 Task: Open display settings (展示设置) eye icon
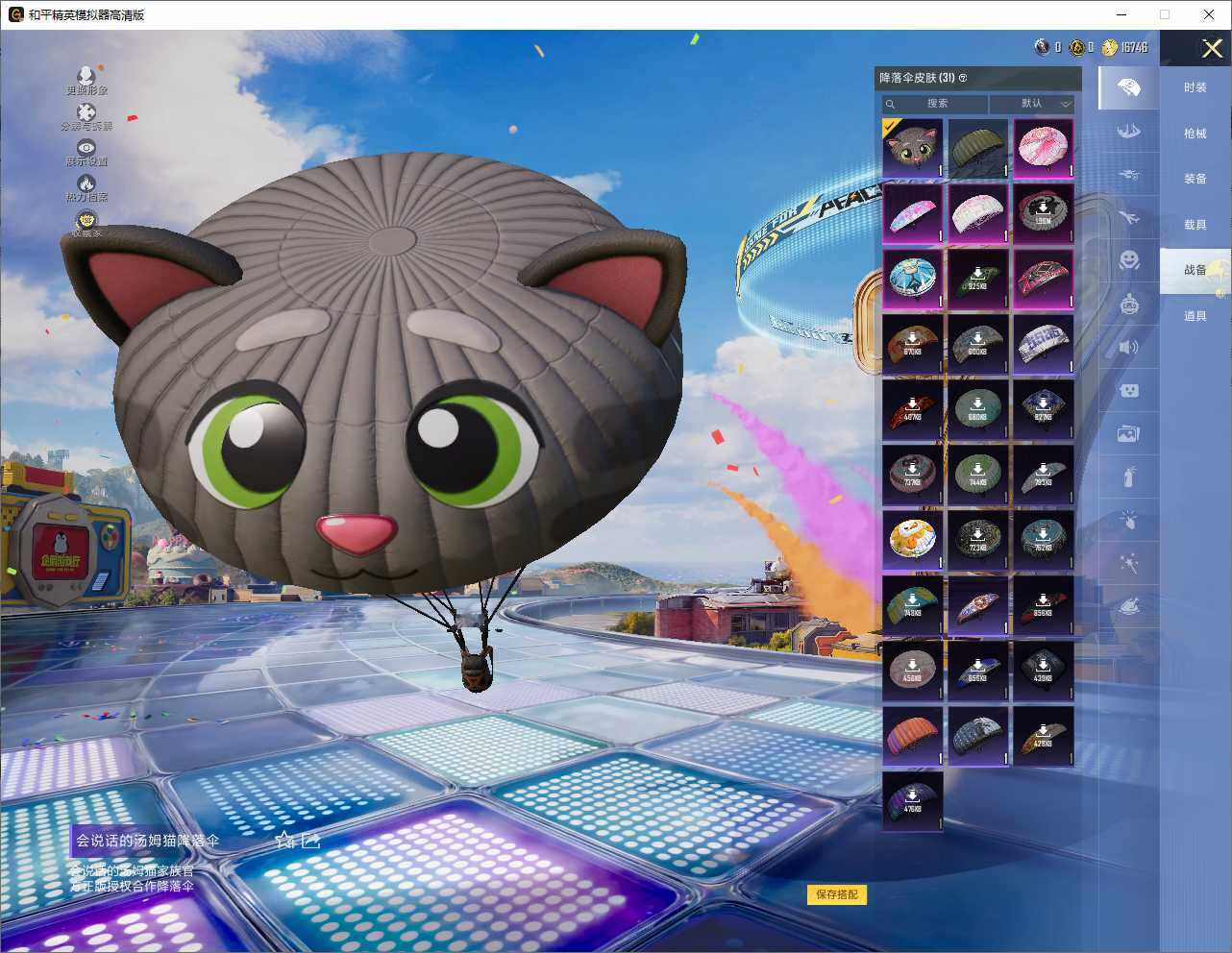pyautogui.click(x=86, y=147)
